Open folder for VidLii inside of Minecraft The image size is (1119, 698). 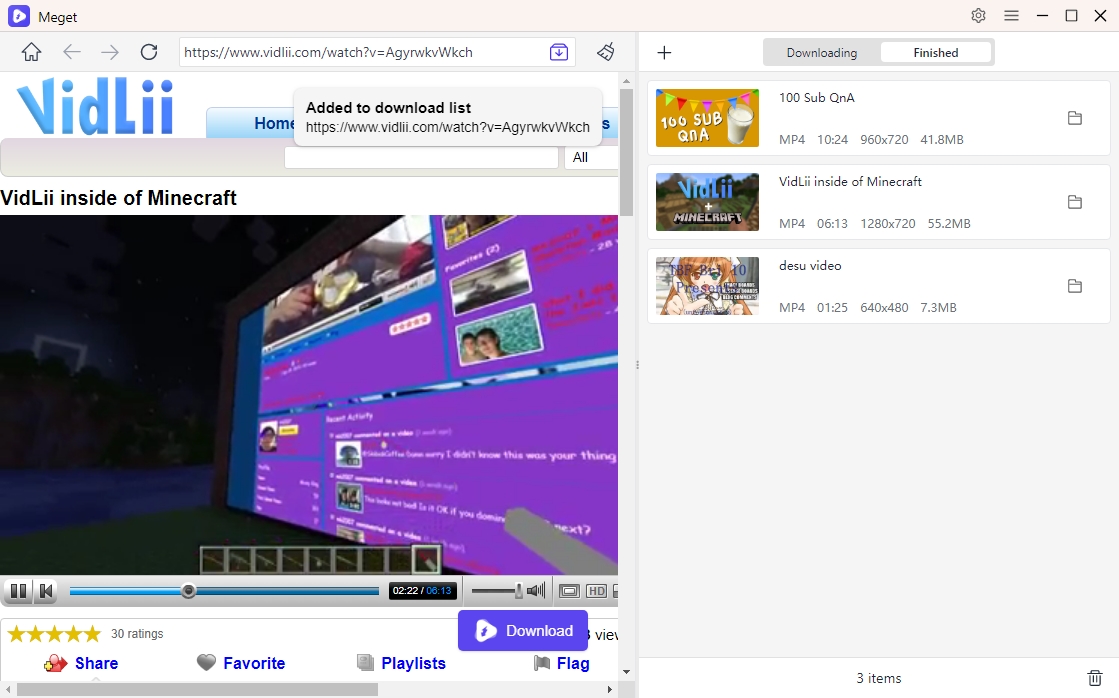[1075, 202]
